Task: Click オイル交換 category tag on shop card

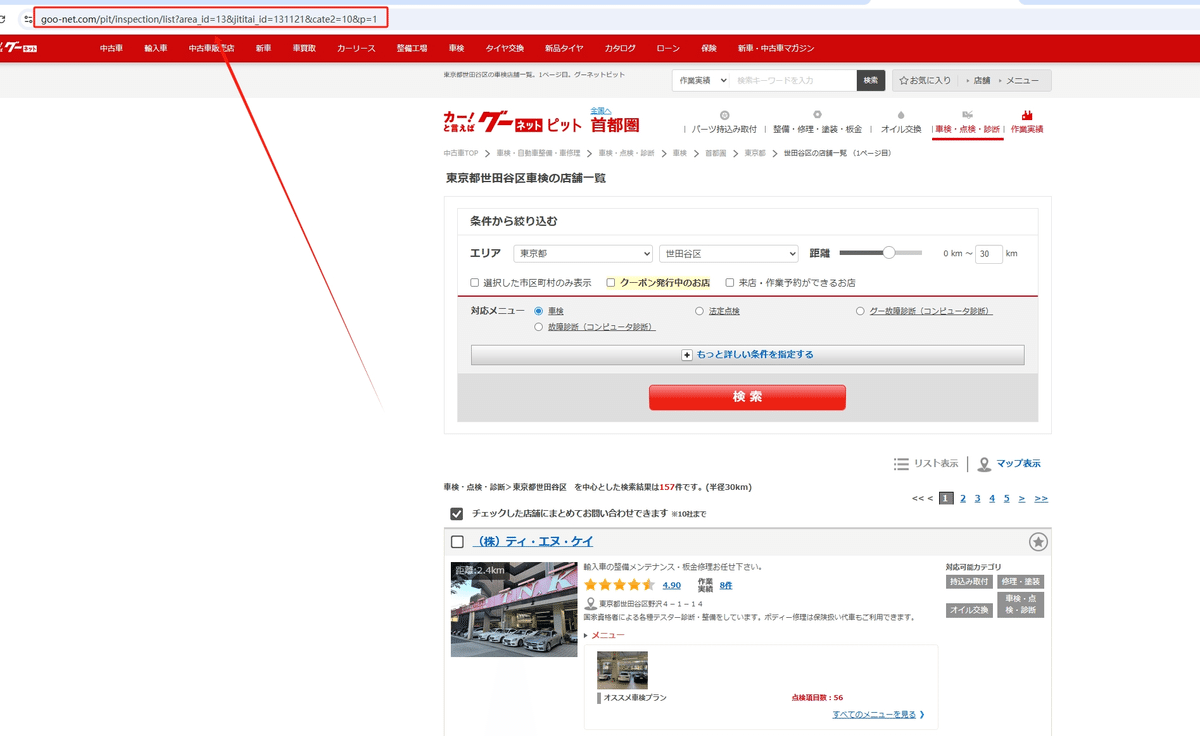Action: coord(970,610)
